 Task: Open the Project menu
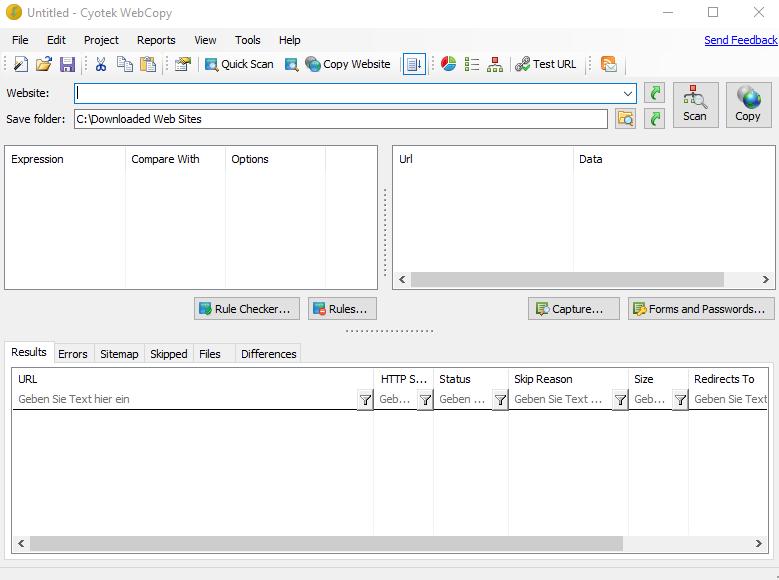101,40
